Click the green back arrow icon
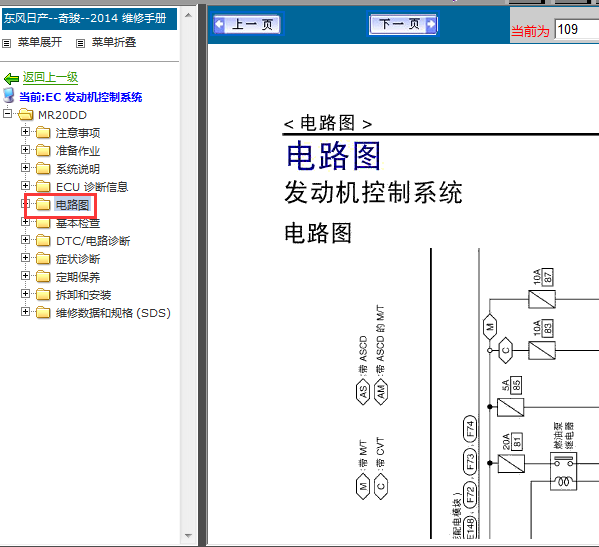The image size is (599, 547). (11, 79)
